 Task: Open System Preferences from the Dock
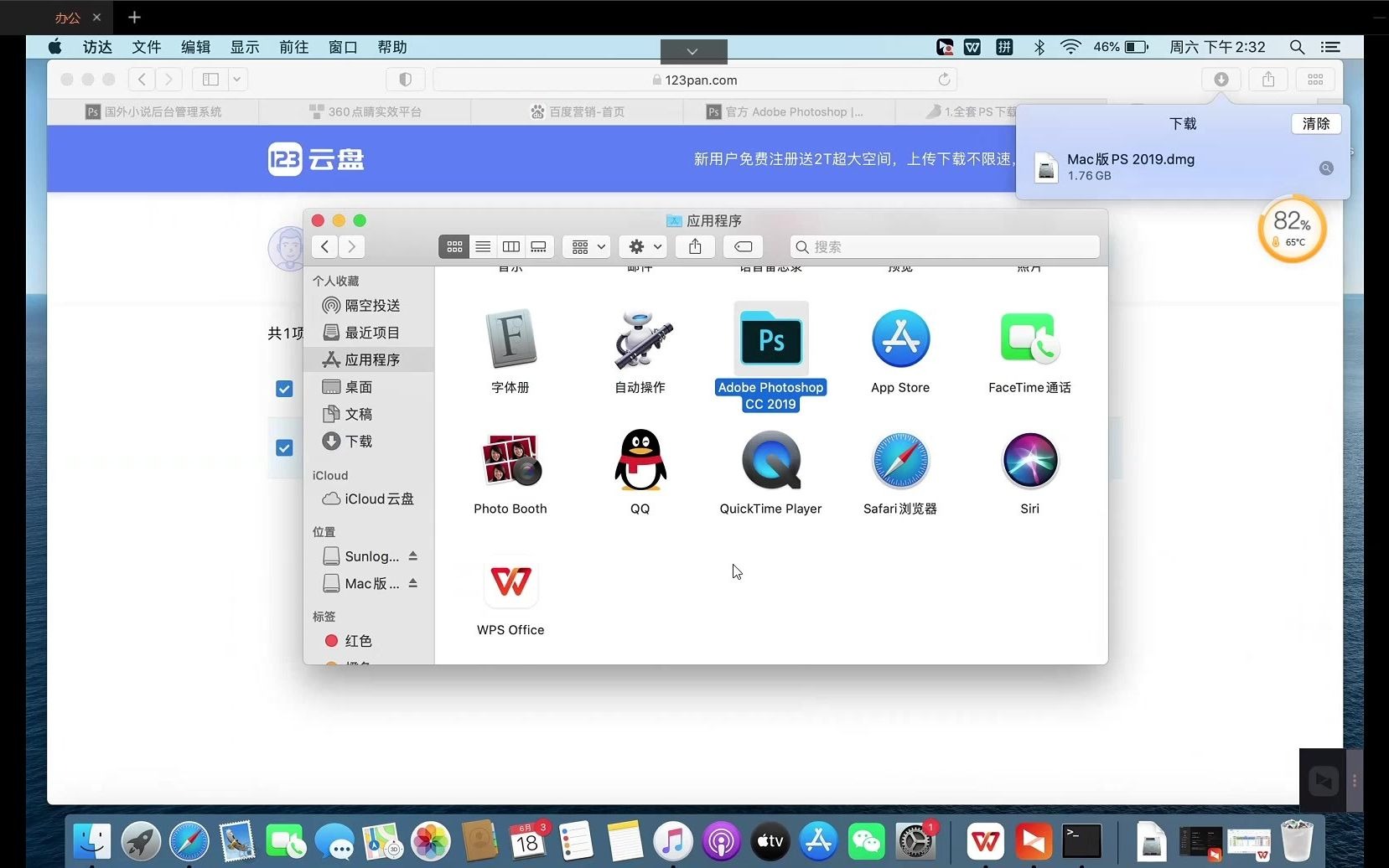coord(915,840)
